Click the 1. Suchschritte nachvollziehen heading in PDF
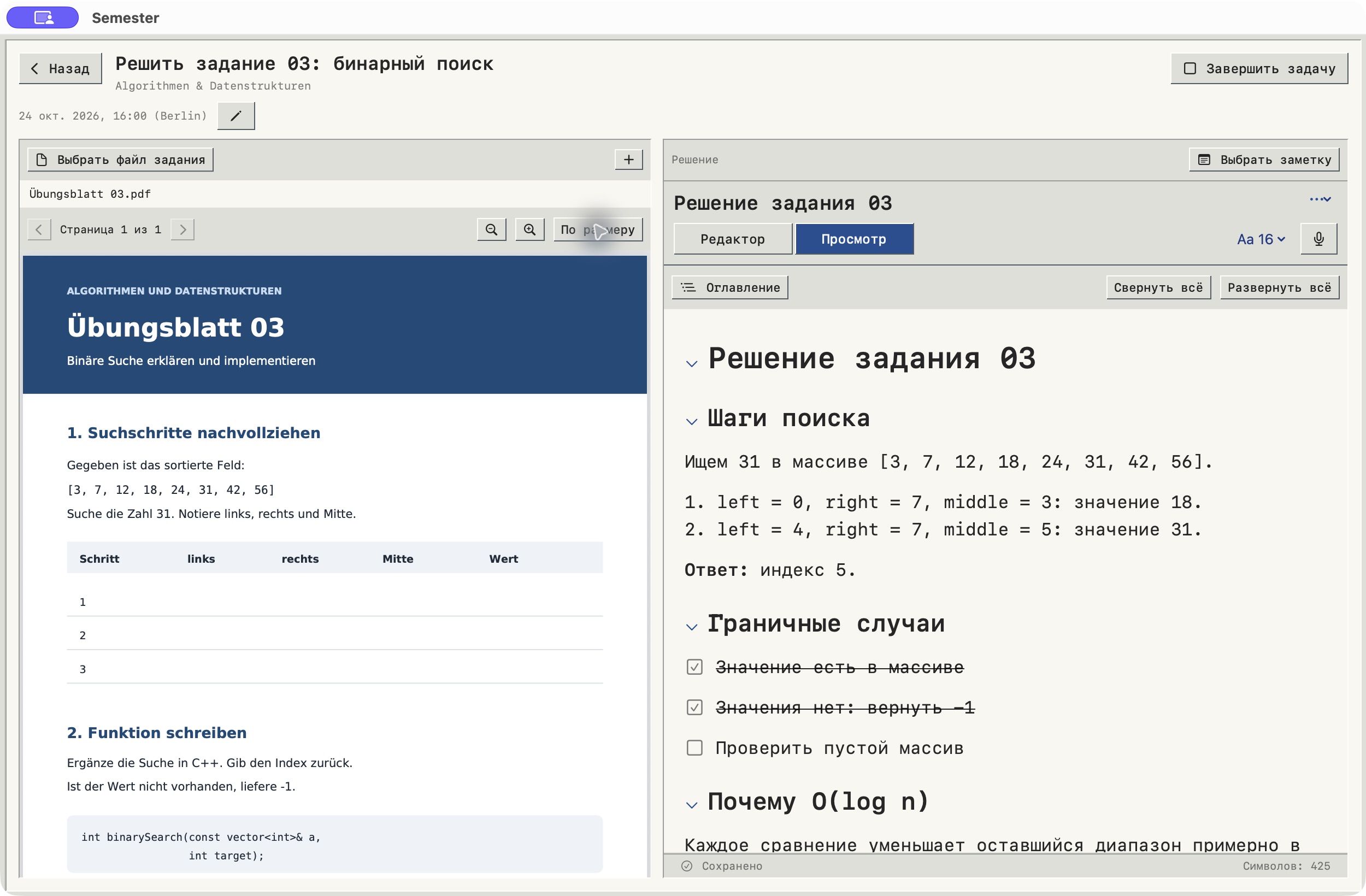 tap(193, 433)
